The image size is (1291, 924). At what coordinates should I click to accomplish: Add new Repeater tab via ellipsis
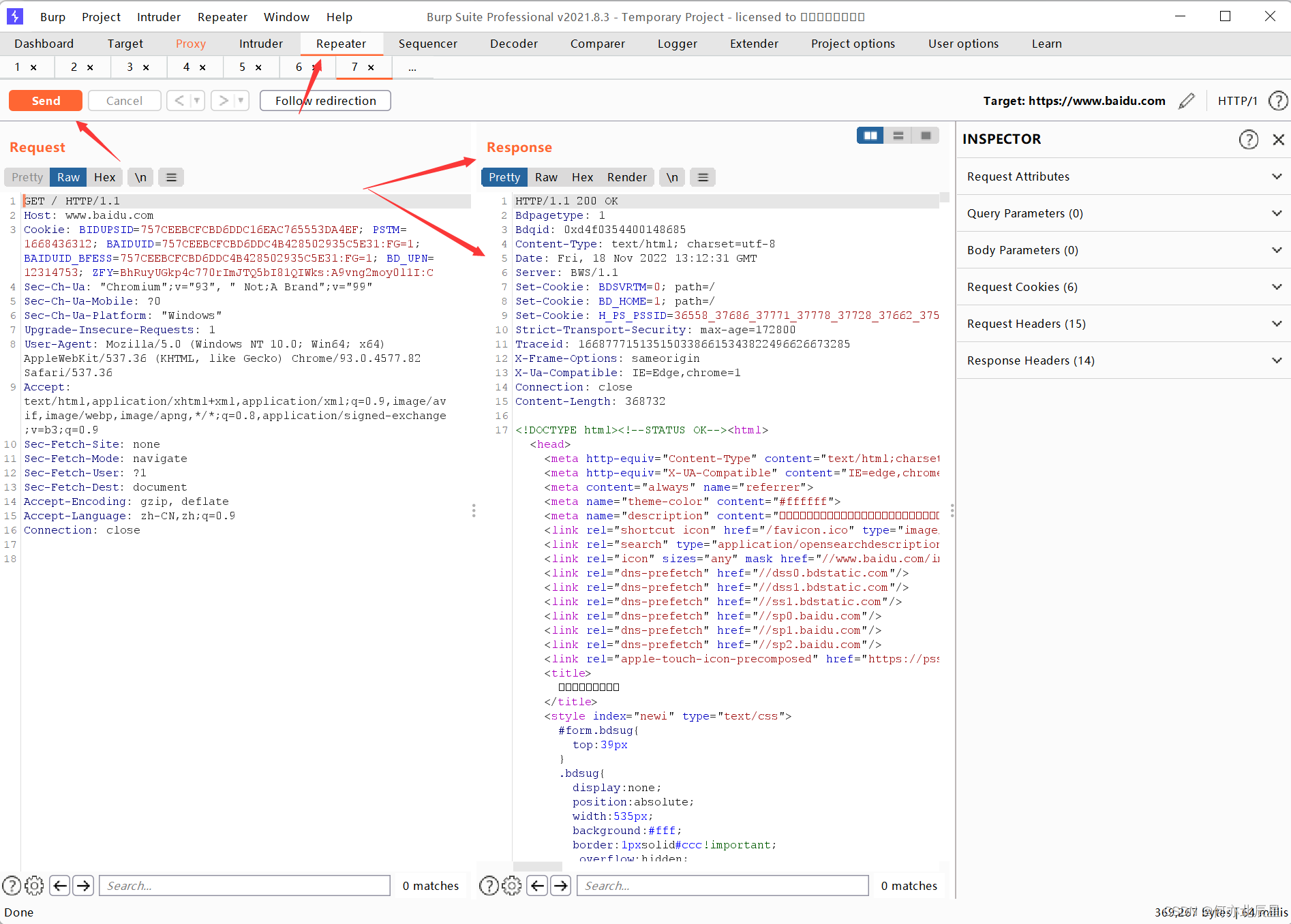click(x=412, y=67)
